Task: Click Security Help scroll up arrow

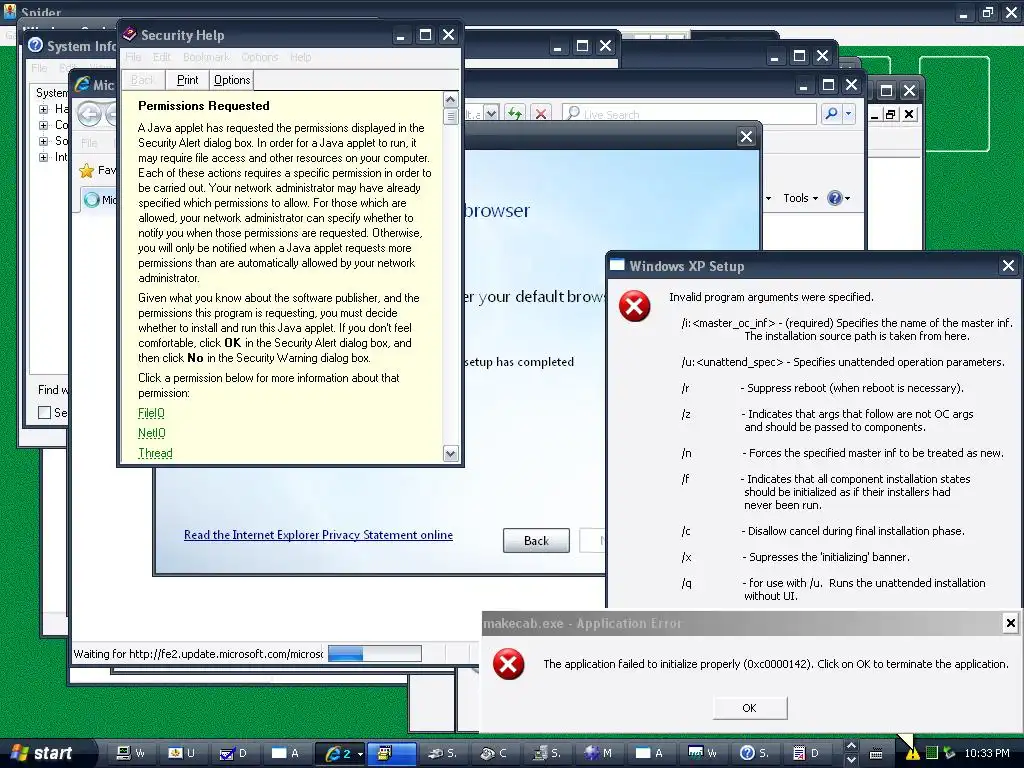Action: 451,100
